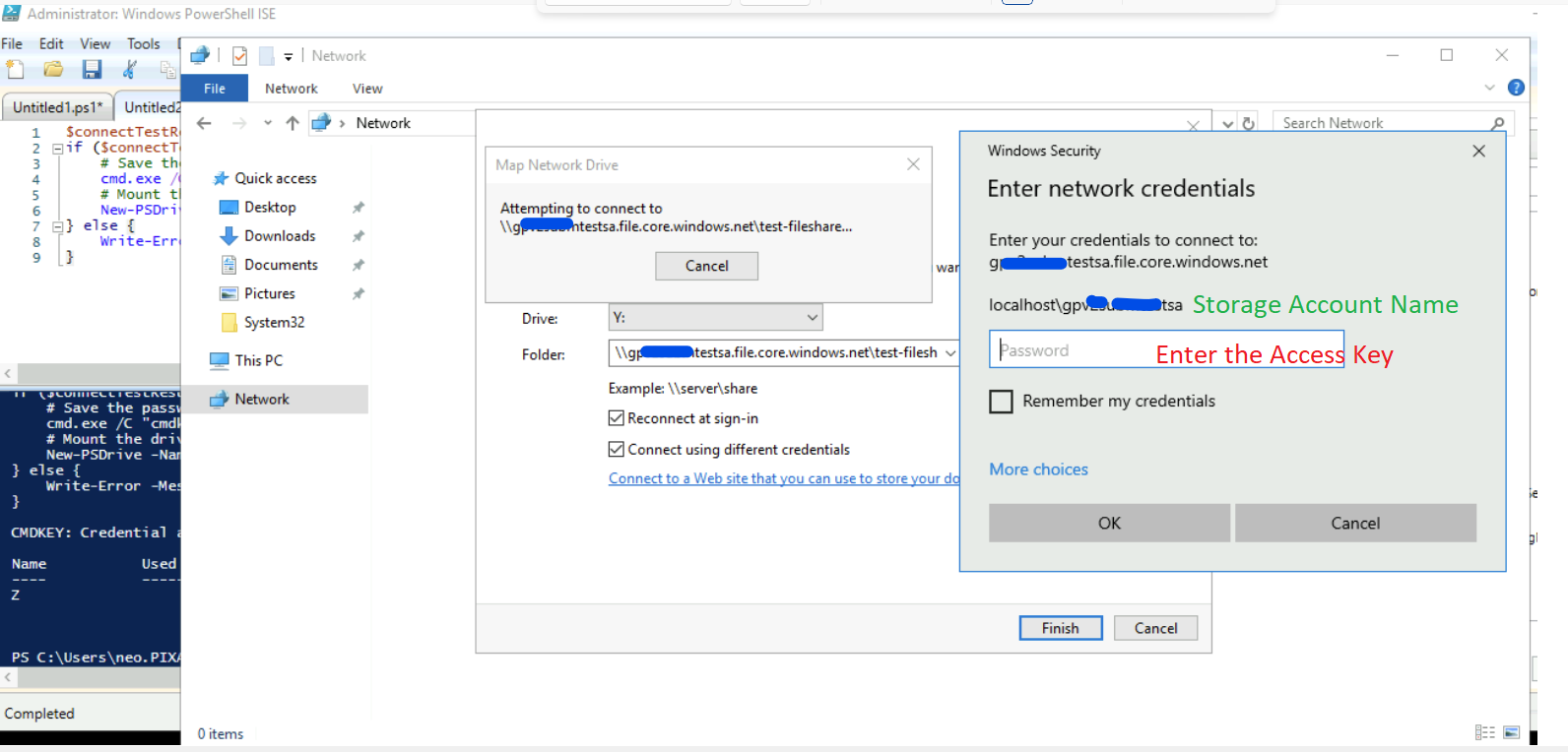Toggle Connect using different credentials checkbox

pos(617,449)
